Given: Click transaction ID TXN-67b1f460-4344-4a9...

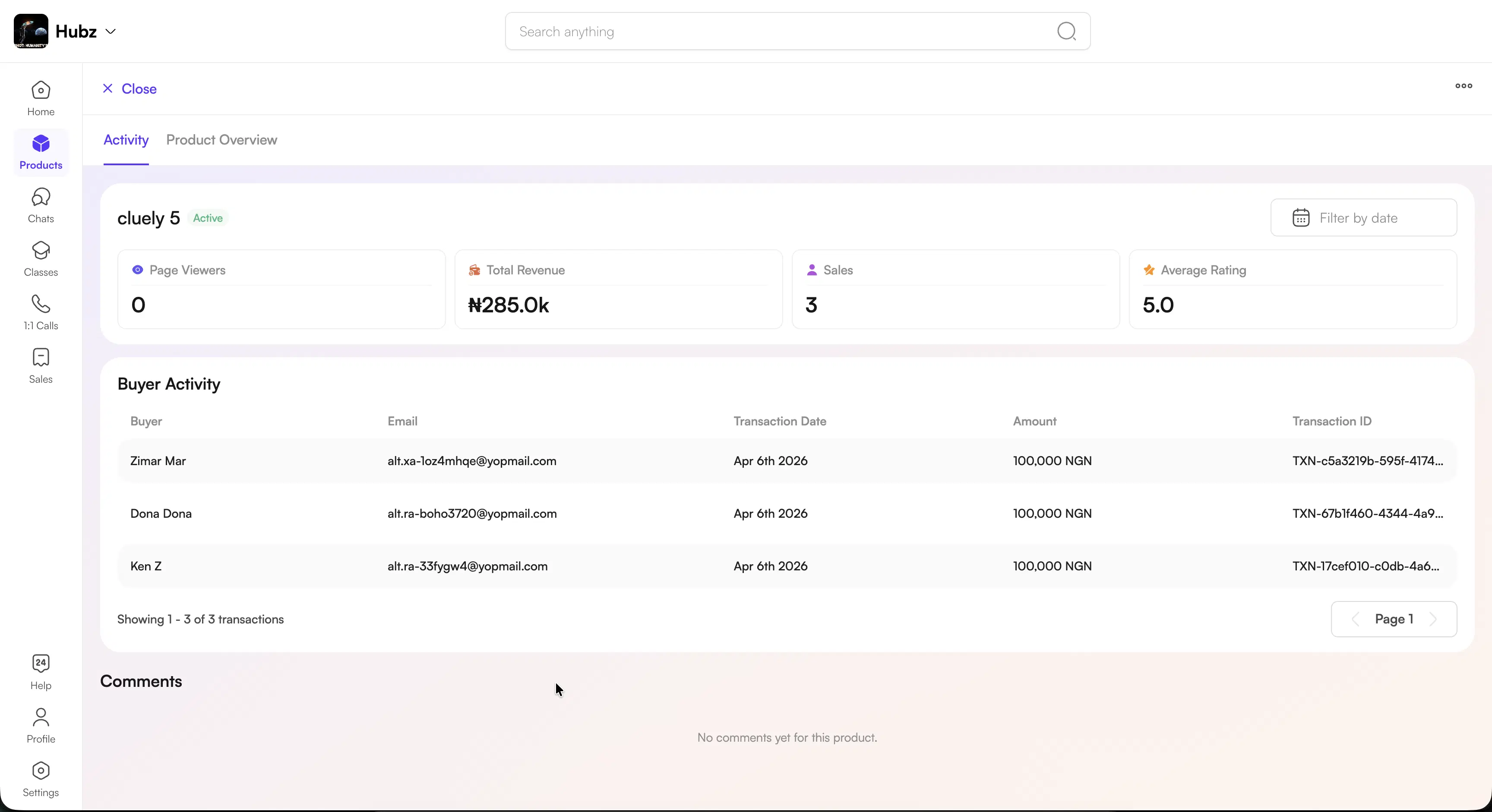Looking at the screenshot, I should point(1368,514).
